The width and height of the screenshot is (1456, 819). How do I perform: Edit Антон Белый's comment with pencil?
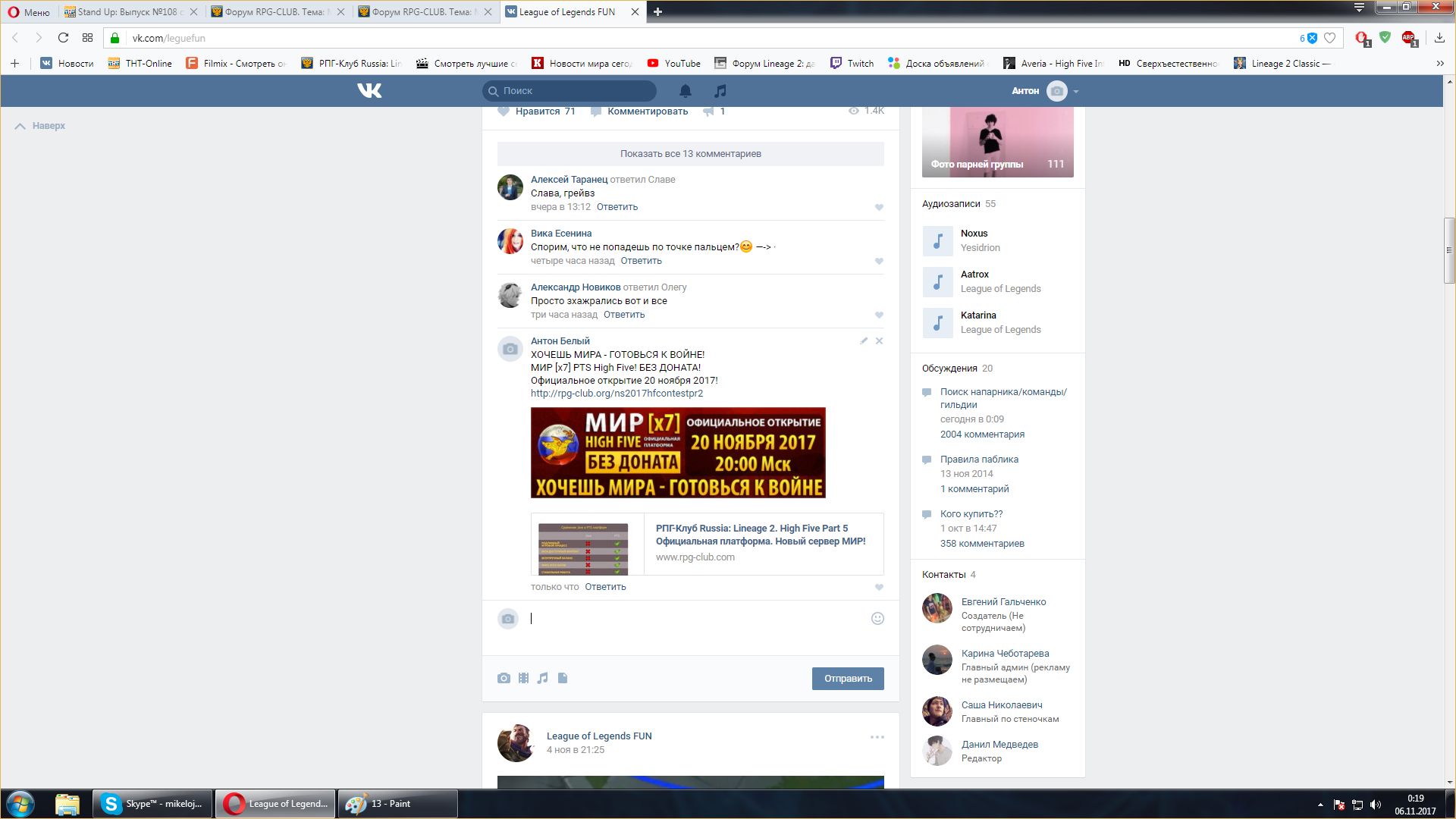point(864,341)
